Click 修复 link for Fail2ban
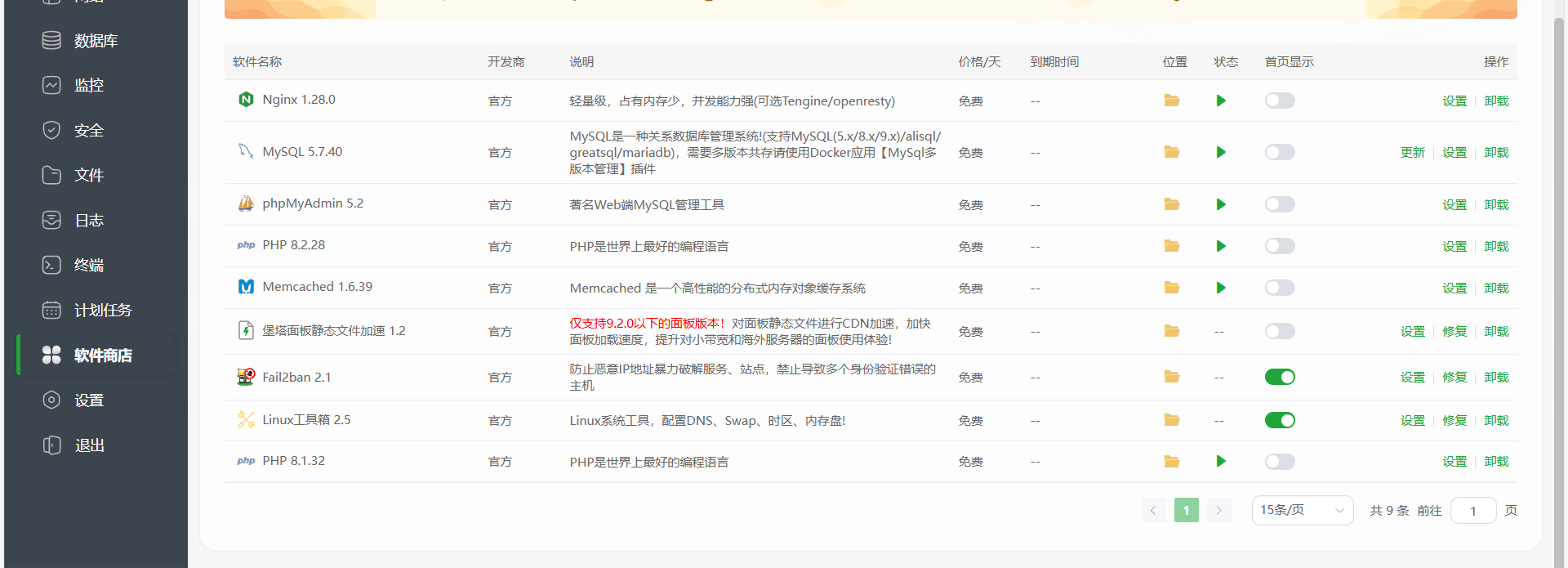The height and width of the screenshot is (568, 1568). (x=1454, y=377)
